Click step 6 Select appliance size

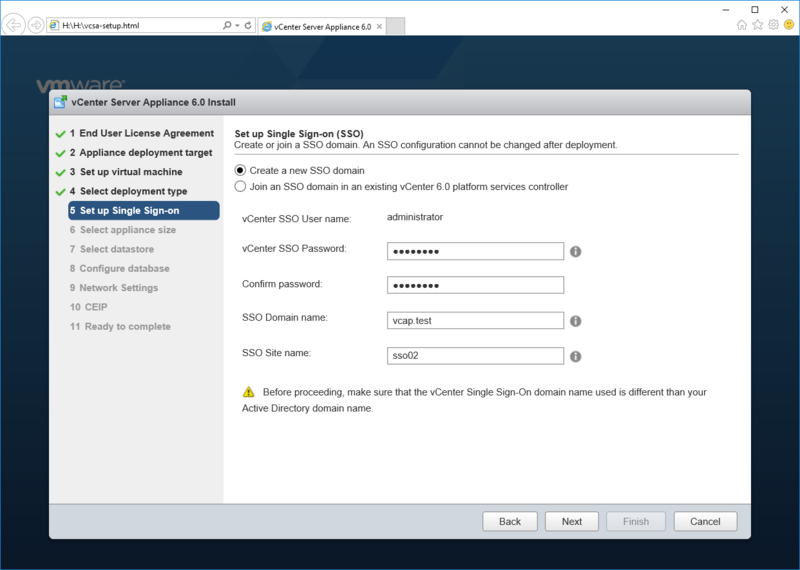tap(123, 230)
